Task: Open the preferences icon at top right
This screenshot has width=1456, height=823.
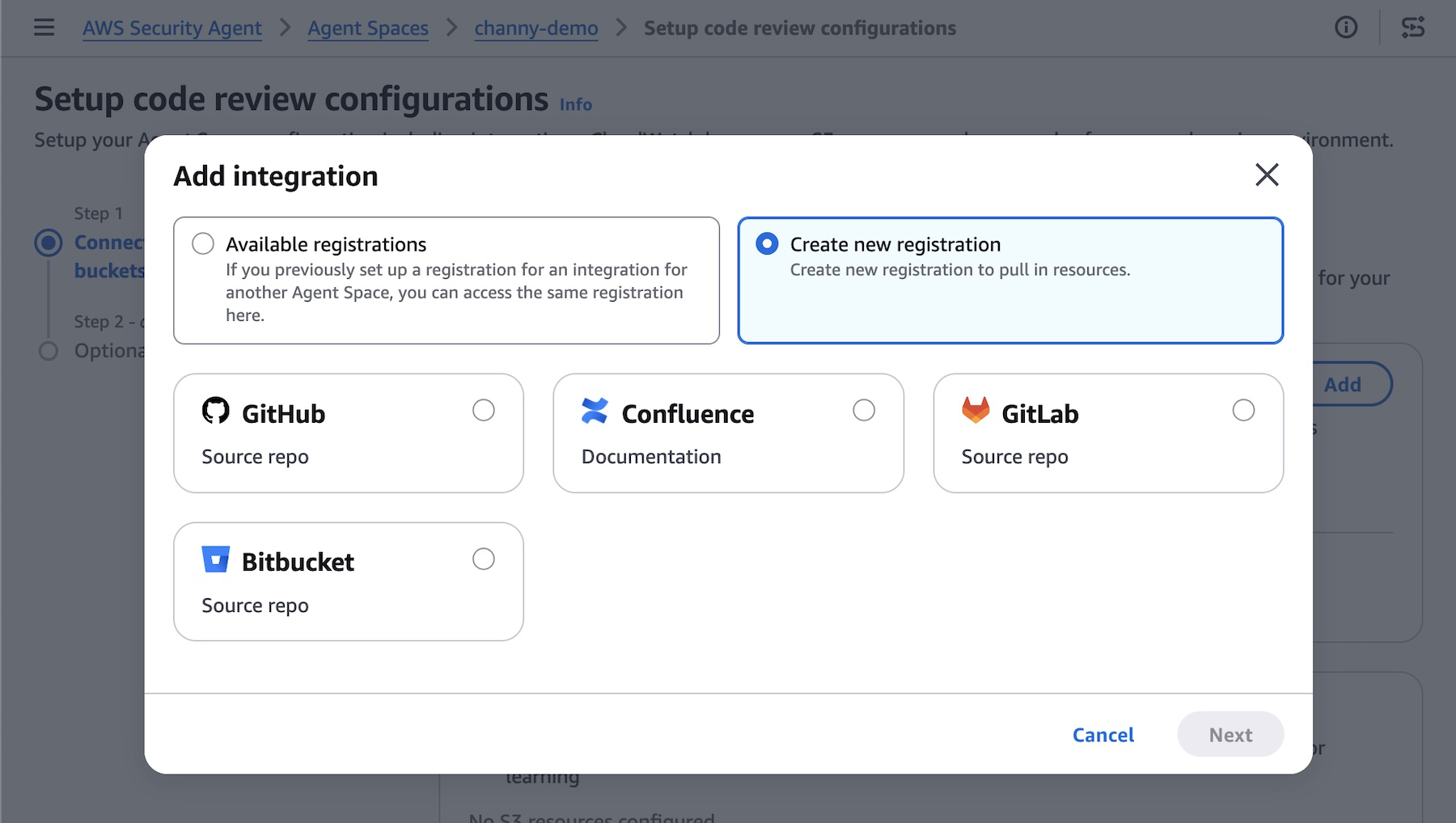Action: 1413,27
